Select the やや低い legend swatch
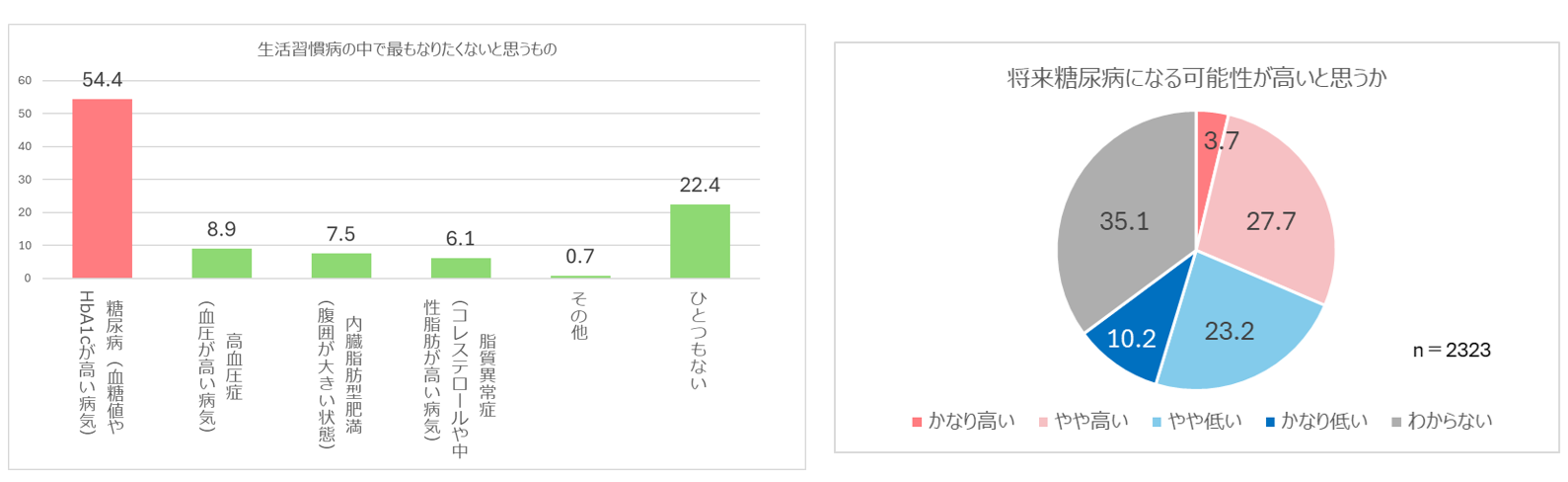This screenshot has height=482, width=1568. click(x=1157, y=422)
